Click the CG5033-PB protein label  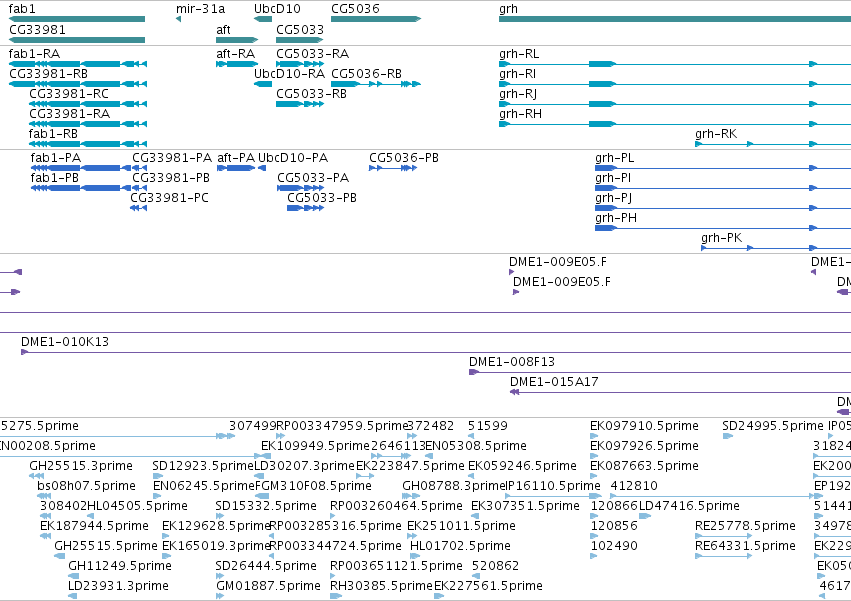point(322,198)
